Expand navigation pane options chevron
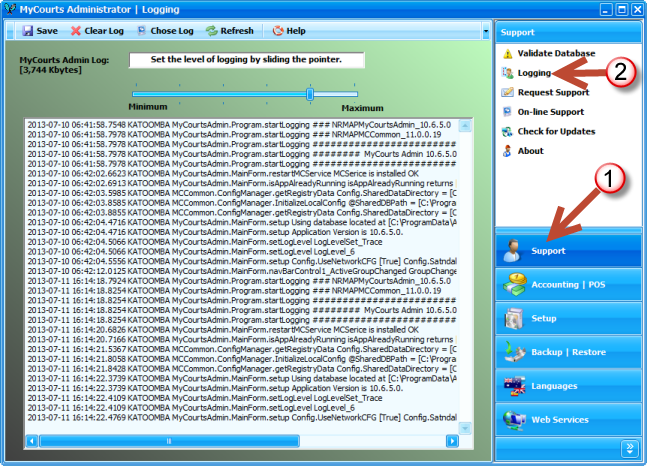Image resolution: width=647 pixels, height=466 pixels. click(x=629, y=446)
